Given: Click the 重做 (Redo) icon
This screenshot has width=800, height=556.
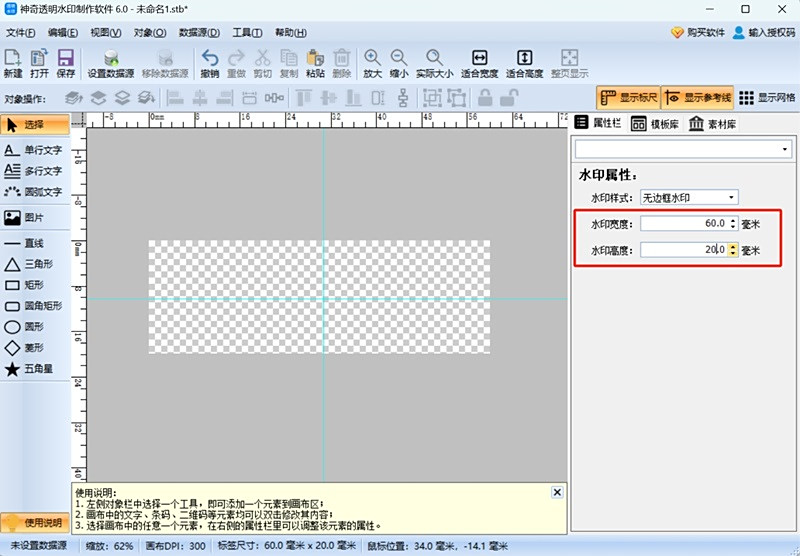Looking at the screenshot, I should [236, 63].
